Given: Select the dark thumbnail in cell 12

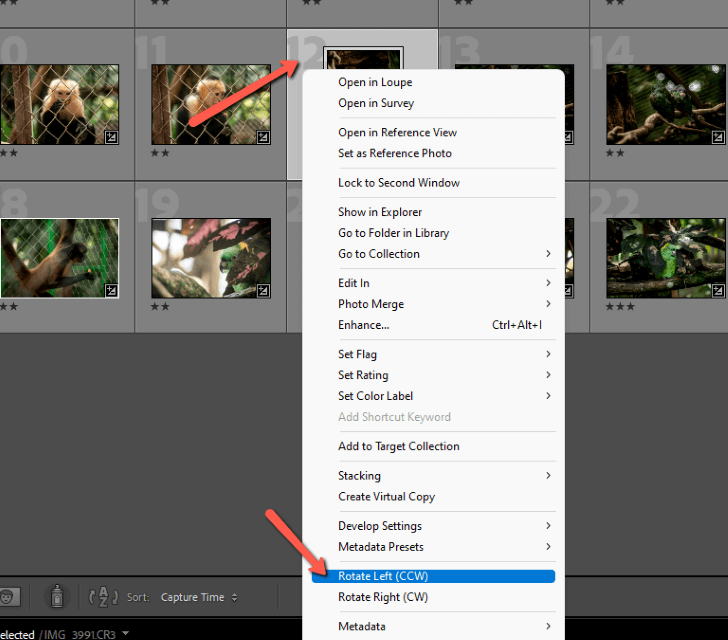Looking at the screenshot, I should tap(363, 58).
